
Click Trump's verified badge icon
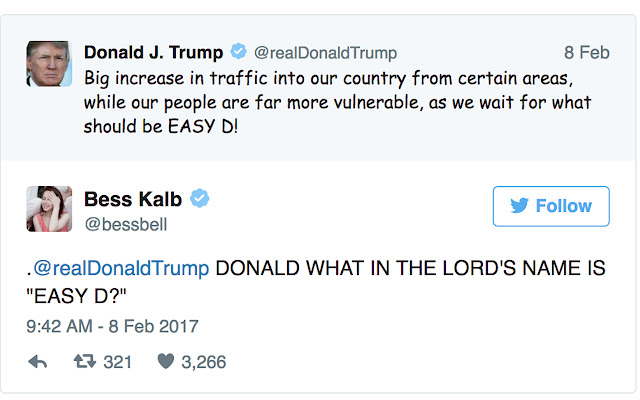[x=237, y=52]
